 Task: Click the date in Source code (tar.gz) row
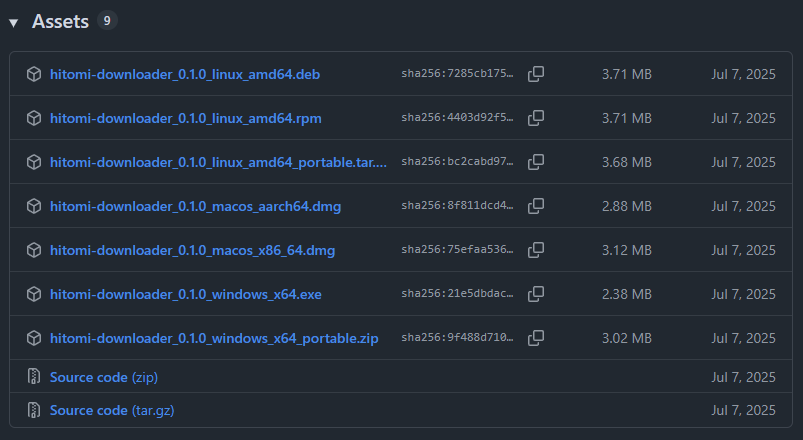click(x=743, y=410)
